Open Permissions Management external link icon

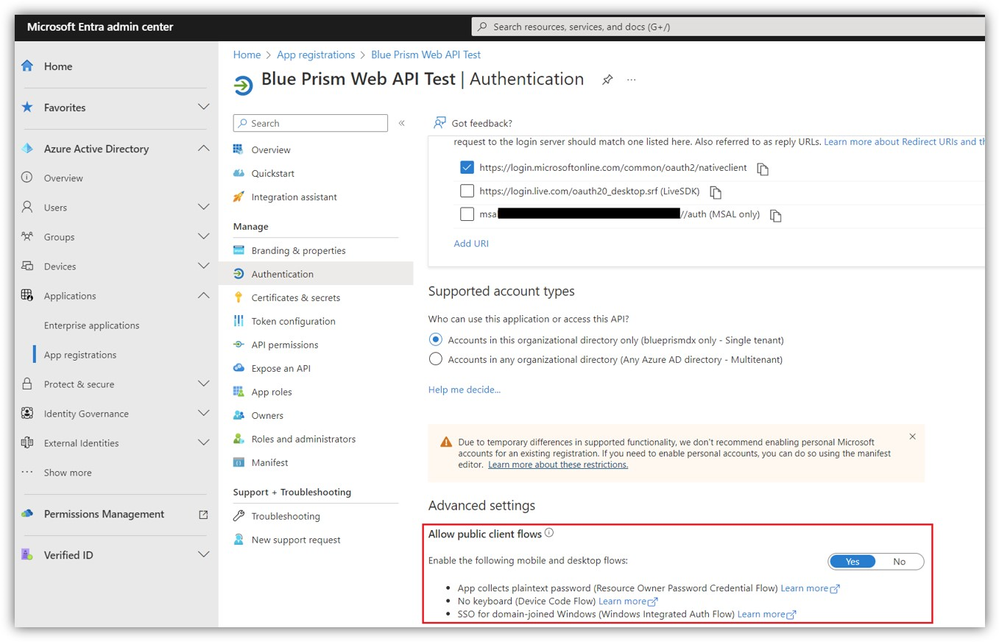click(203, 514)
